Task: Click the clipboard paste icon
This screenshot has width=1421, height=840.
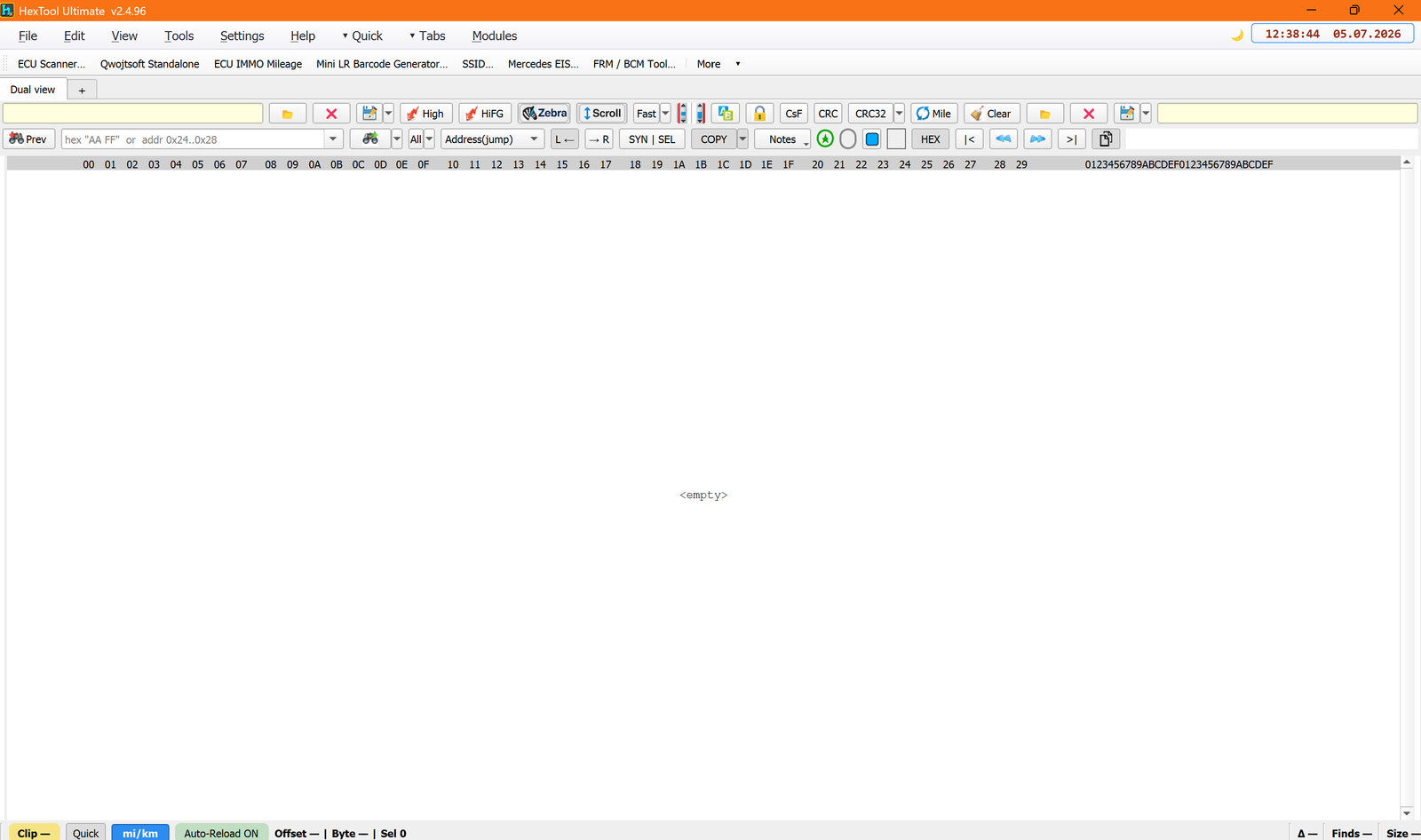Action: coord(1106,139)
